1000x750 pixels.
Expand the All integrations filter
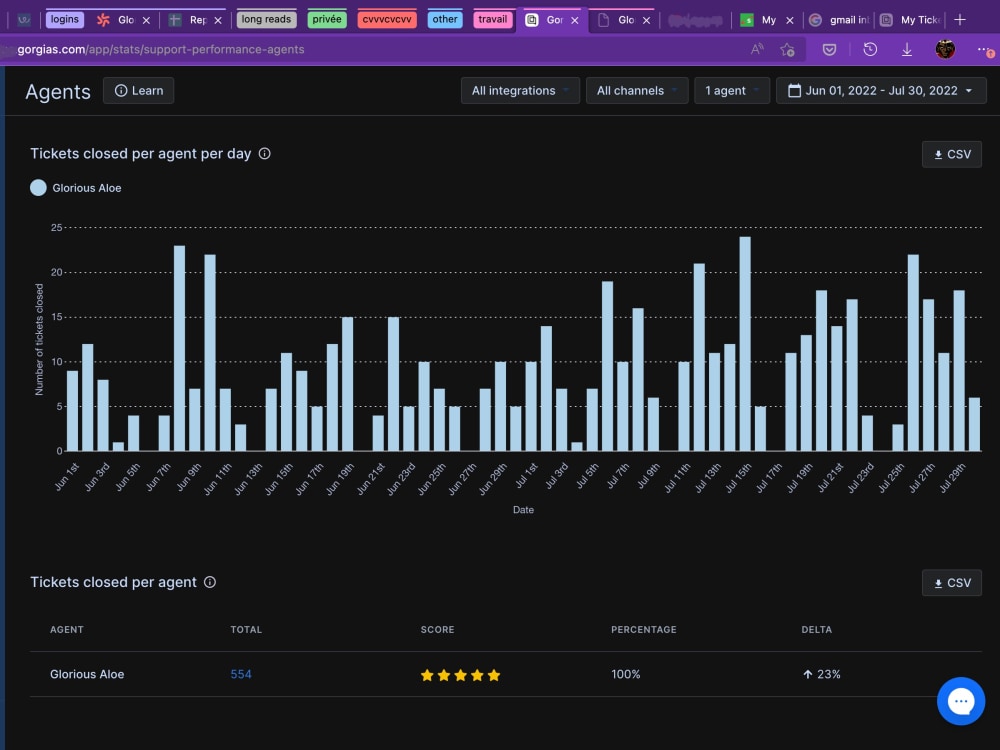pyautogui.click(x=520, y=91)
